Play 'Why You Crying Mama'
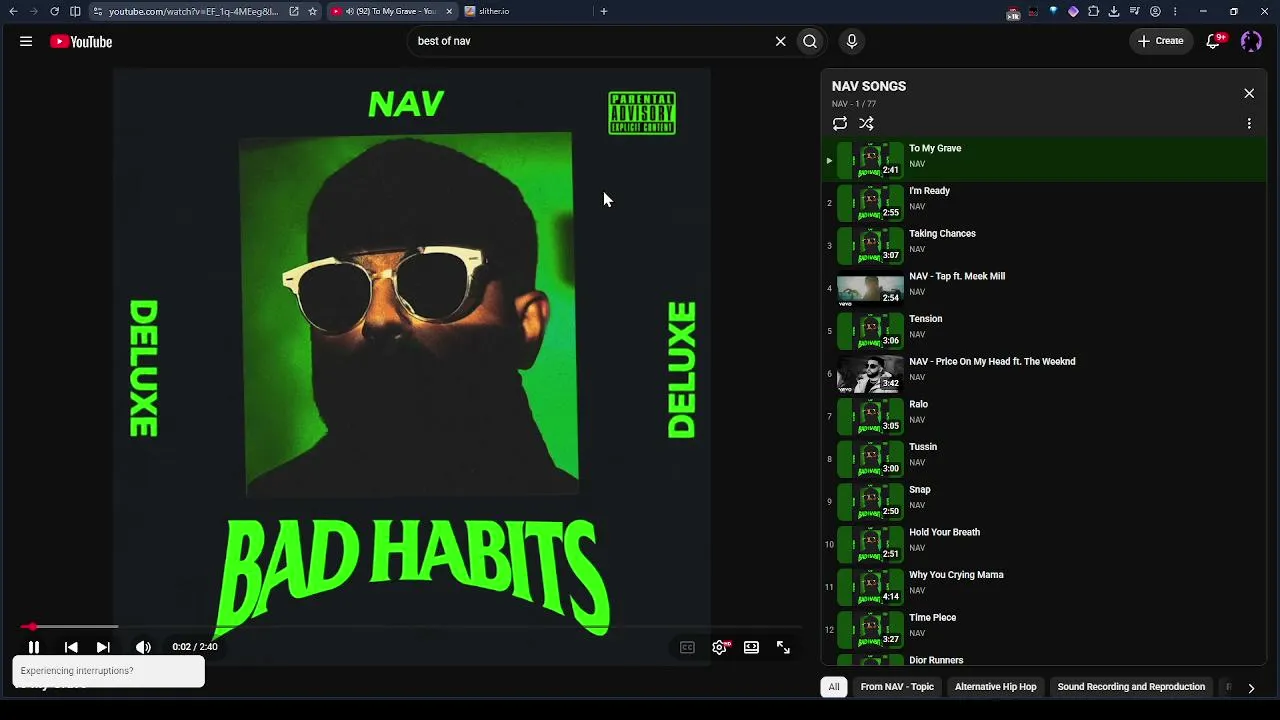 [x=1044, y=587]
